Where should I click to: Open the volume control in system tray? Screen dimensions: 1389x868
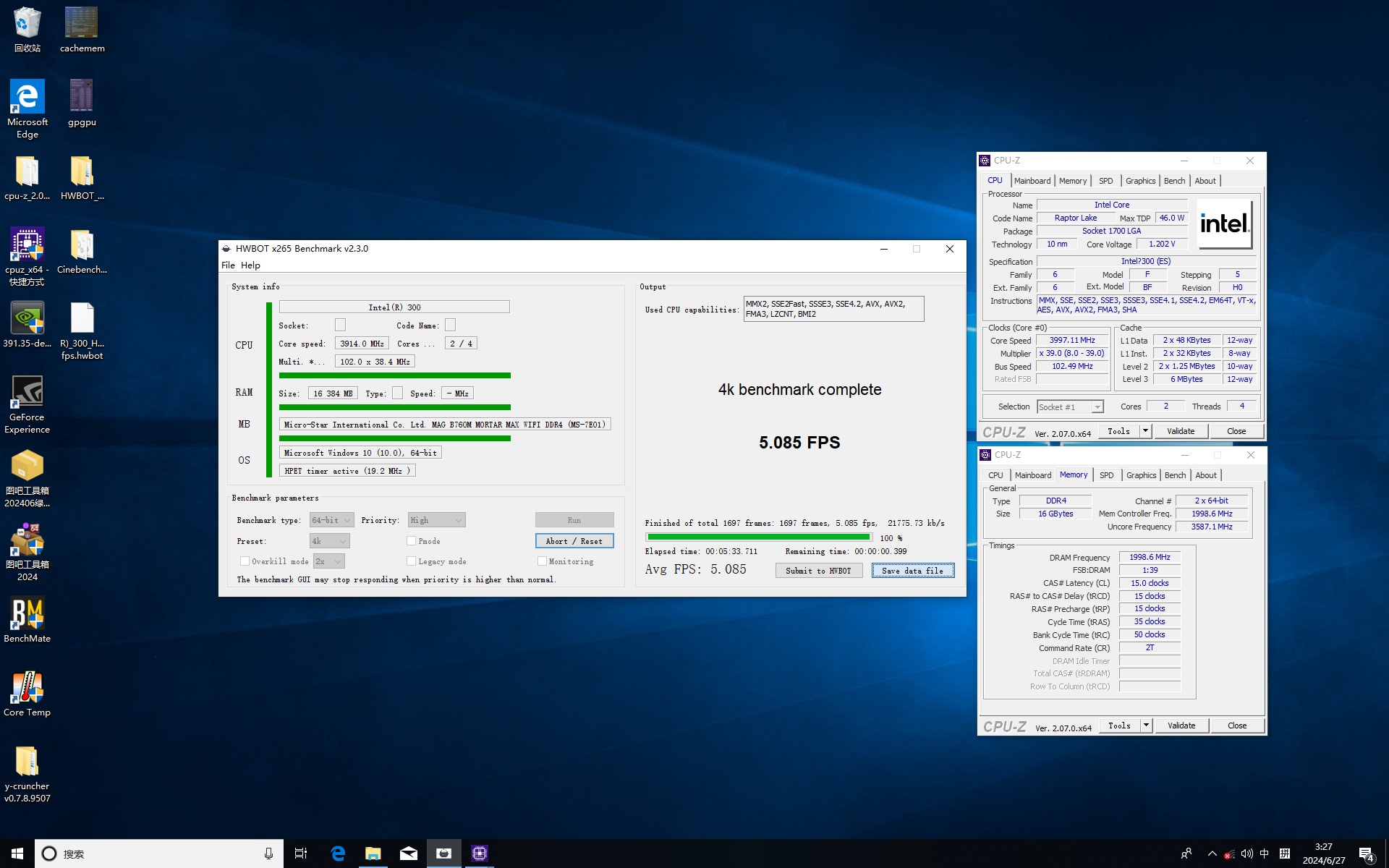(x=1247, y=854)
